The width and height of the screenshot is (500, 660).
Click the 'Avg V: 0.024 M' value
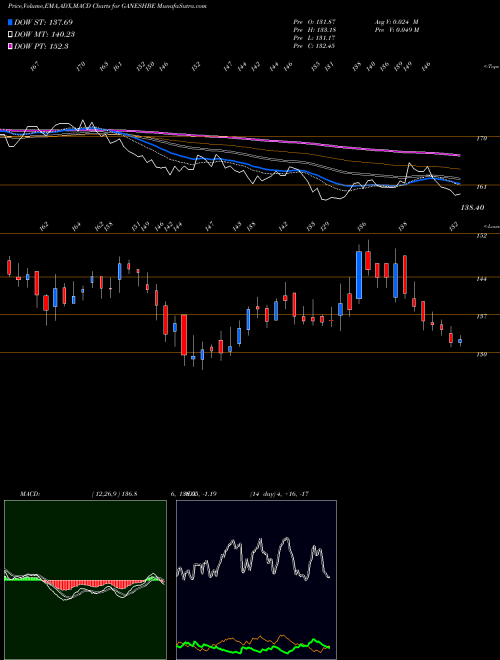396,22
